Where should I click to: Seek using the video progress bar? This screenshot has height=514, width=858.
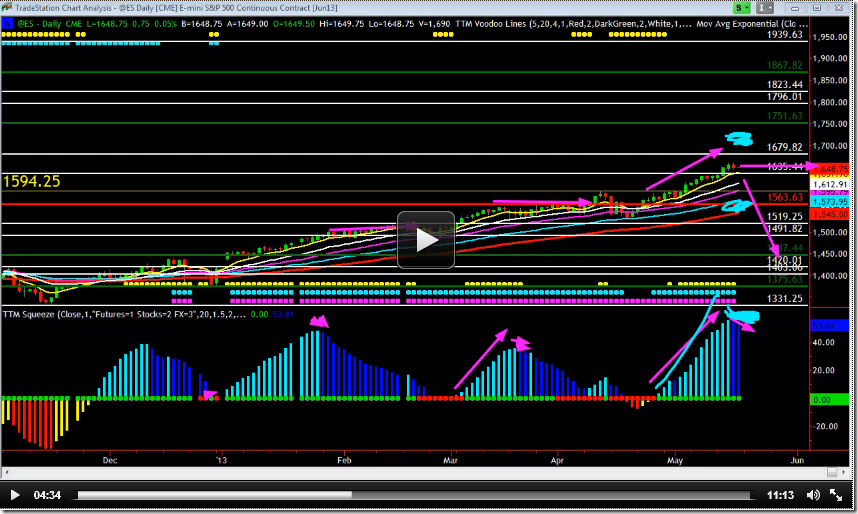click(413, 495)
